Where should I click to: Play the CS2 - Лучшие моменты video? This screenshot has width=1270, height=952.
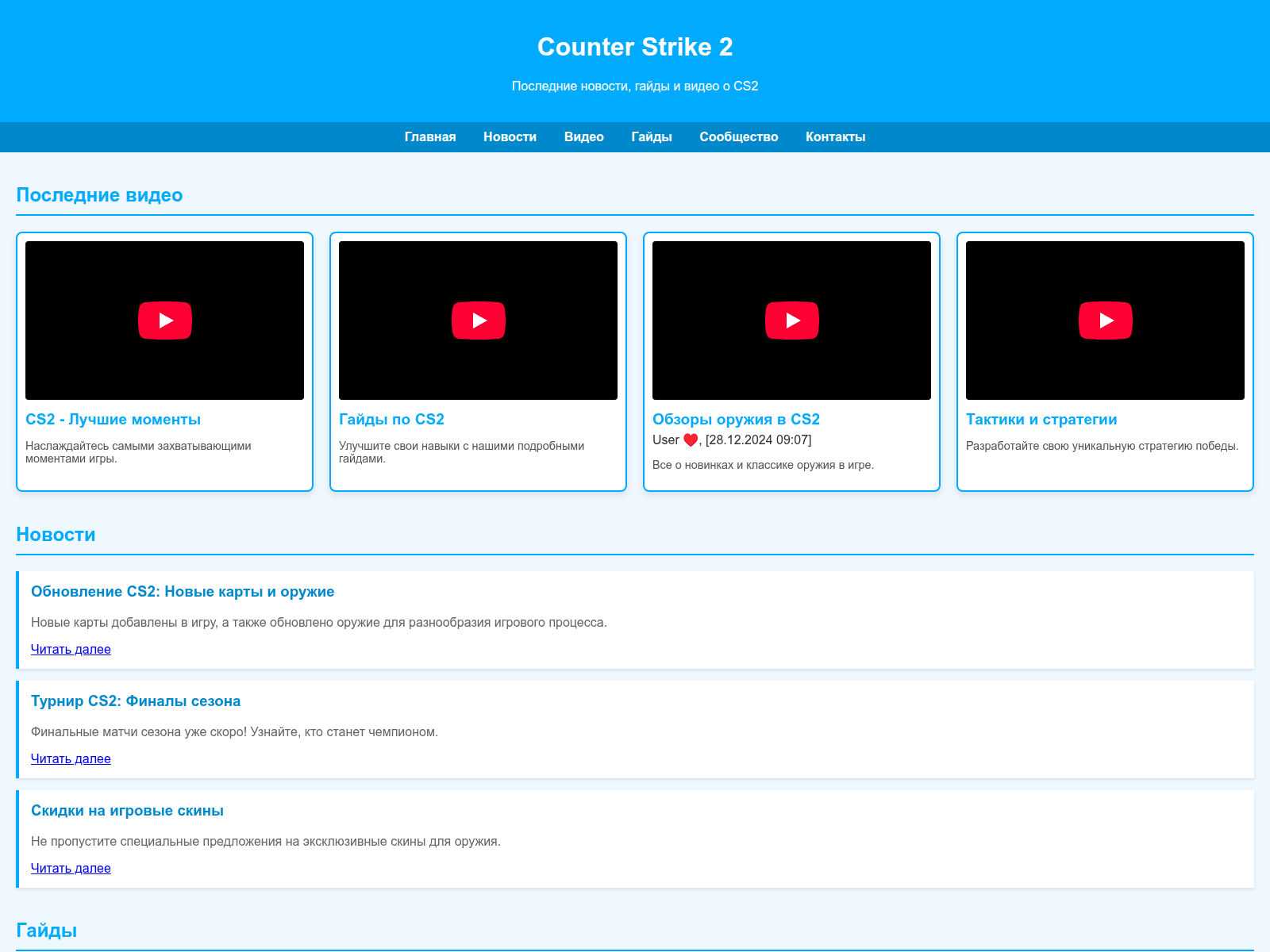tap(165, 321)
